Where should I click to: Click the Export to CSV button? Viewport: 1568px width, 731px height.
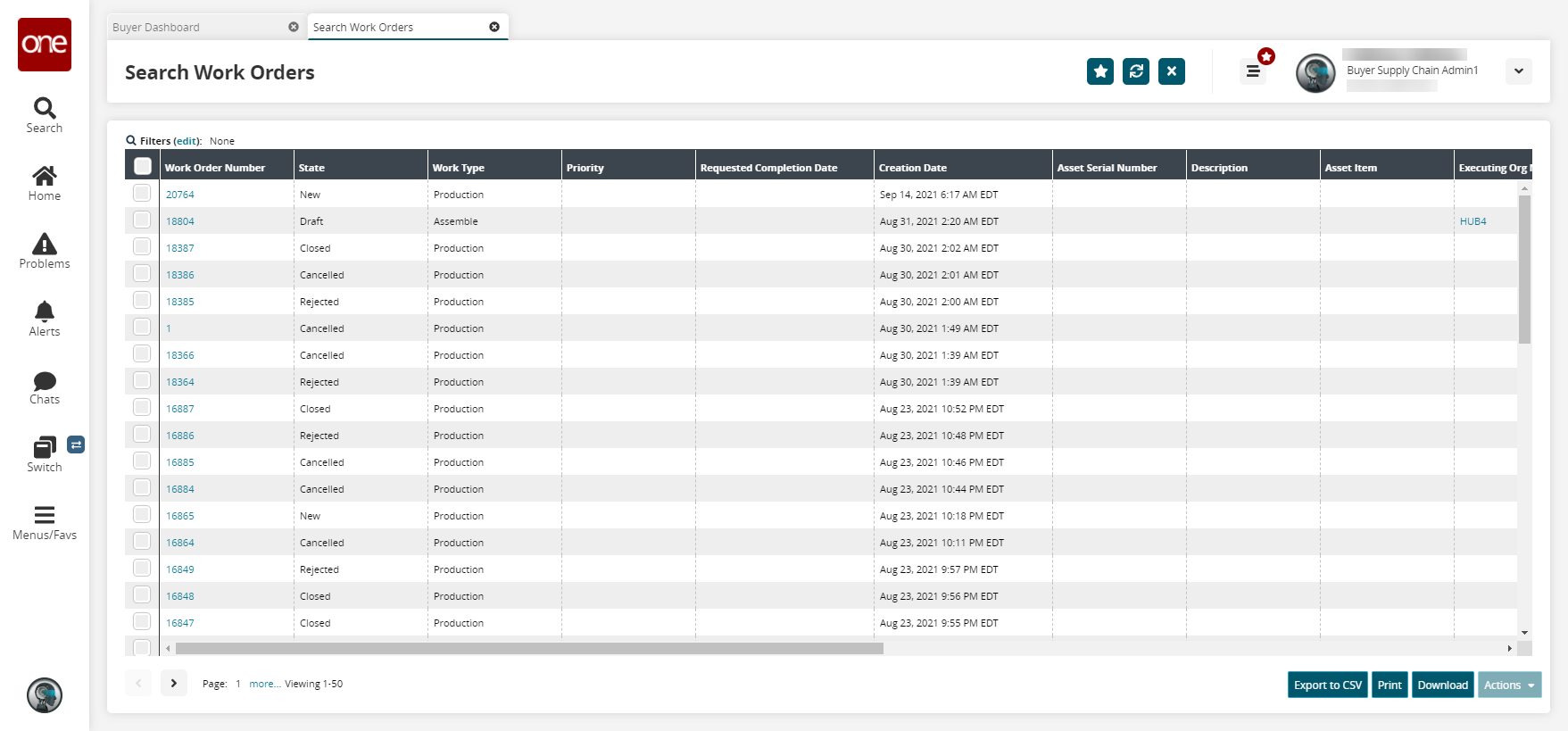[x=1327, y=685]
